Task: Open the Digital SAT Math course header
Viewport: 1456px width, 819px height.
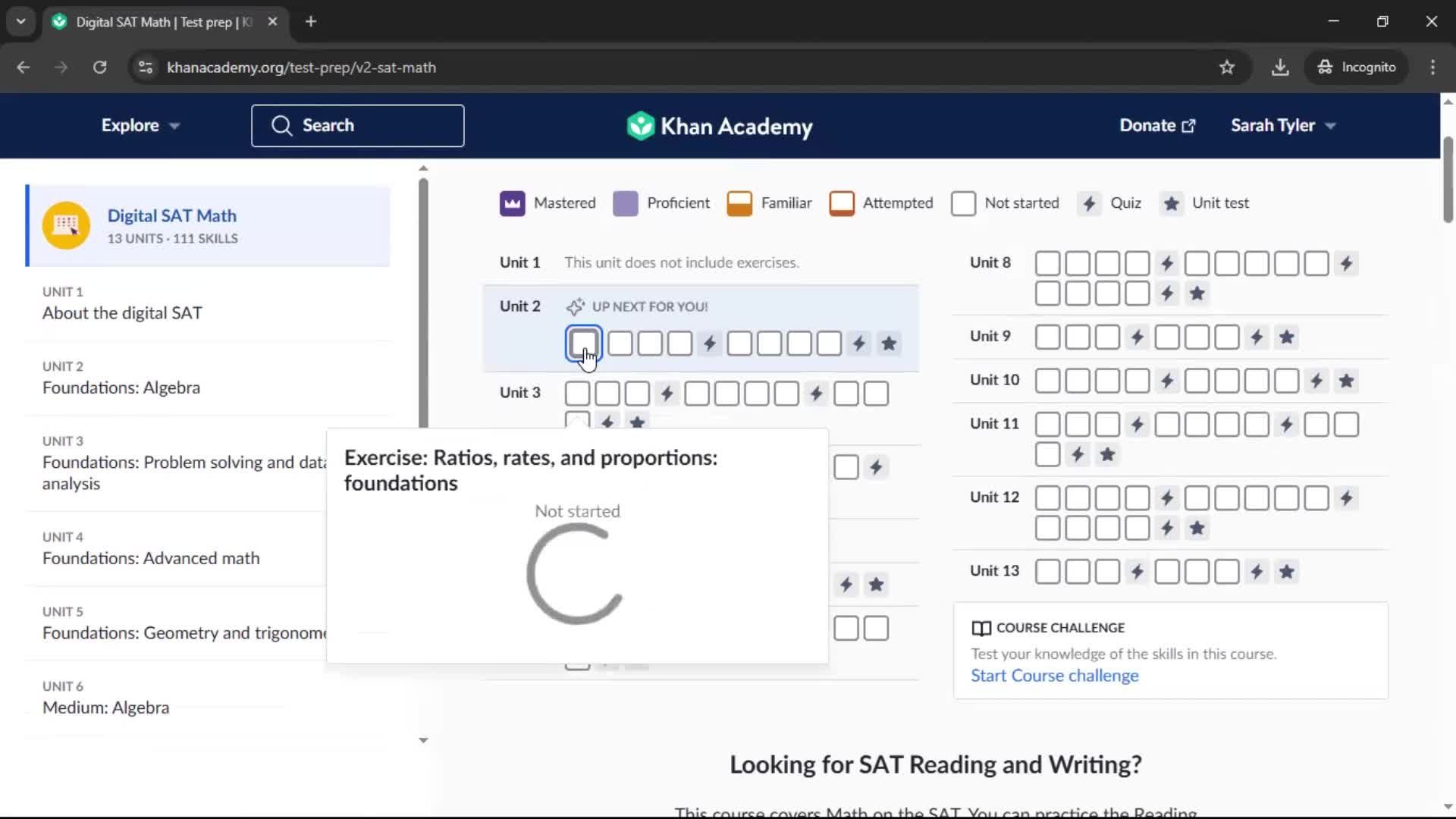Action: (x=209, y=225)
